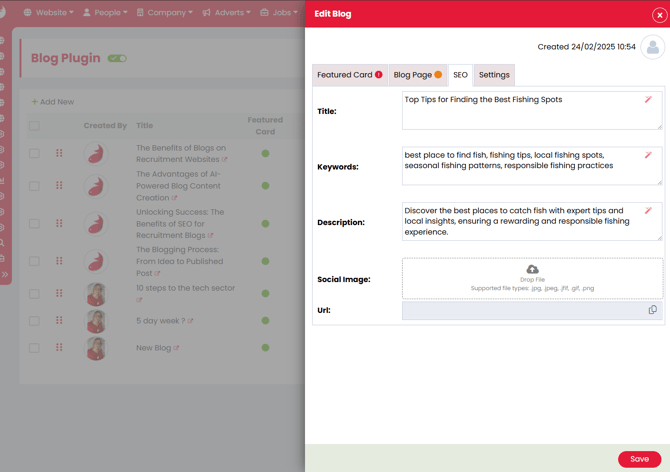Copy the Url using the copy icon

652,310
